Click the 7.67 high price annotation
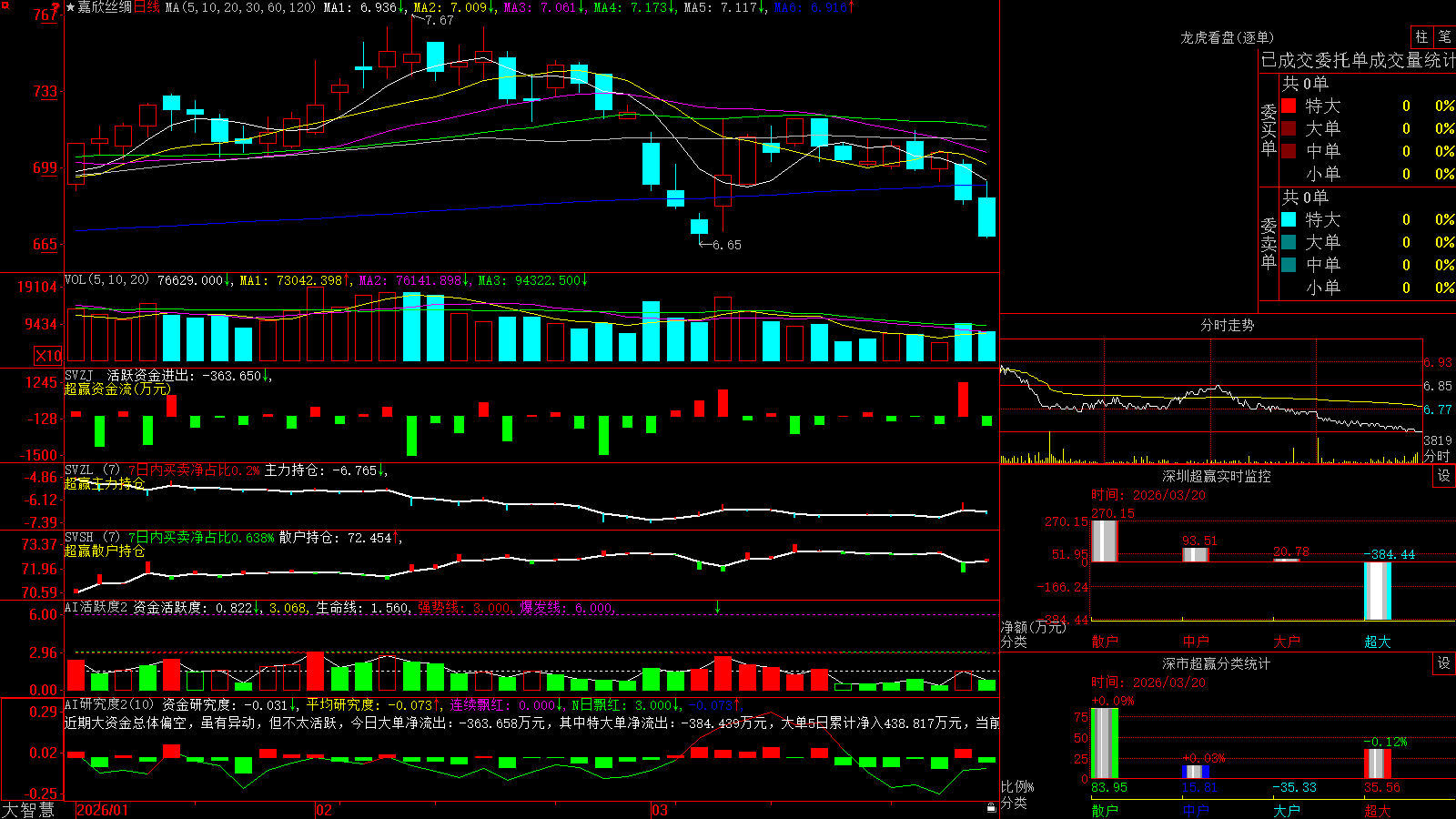Screen dimensions: 1456x819 pyautogui.click(x=440, y=20)
